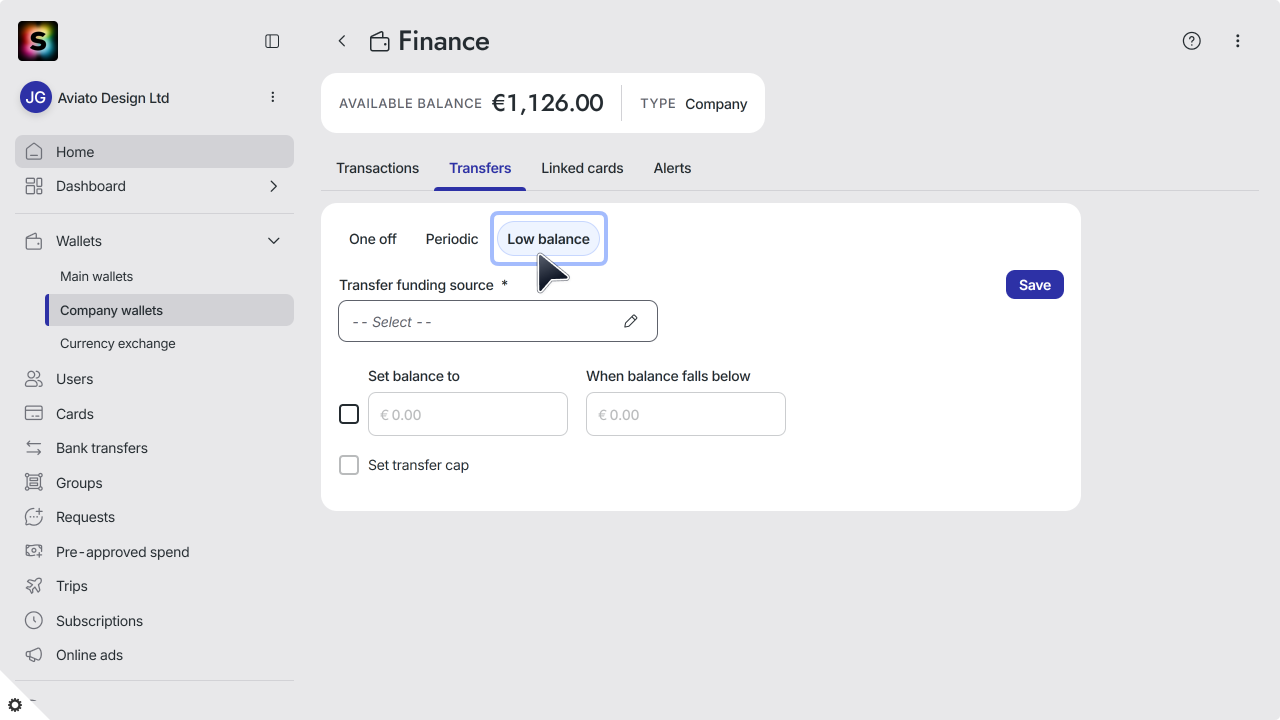Click the Users people icon
Image resolution: width=1280 pixels, height=720 pixels.
[34, 379]
